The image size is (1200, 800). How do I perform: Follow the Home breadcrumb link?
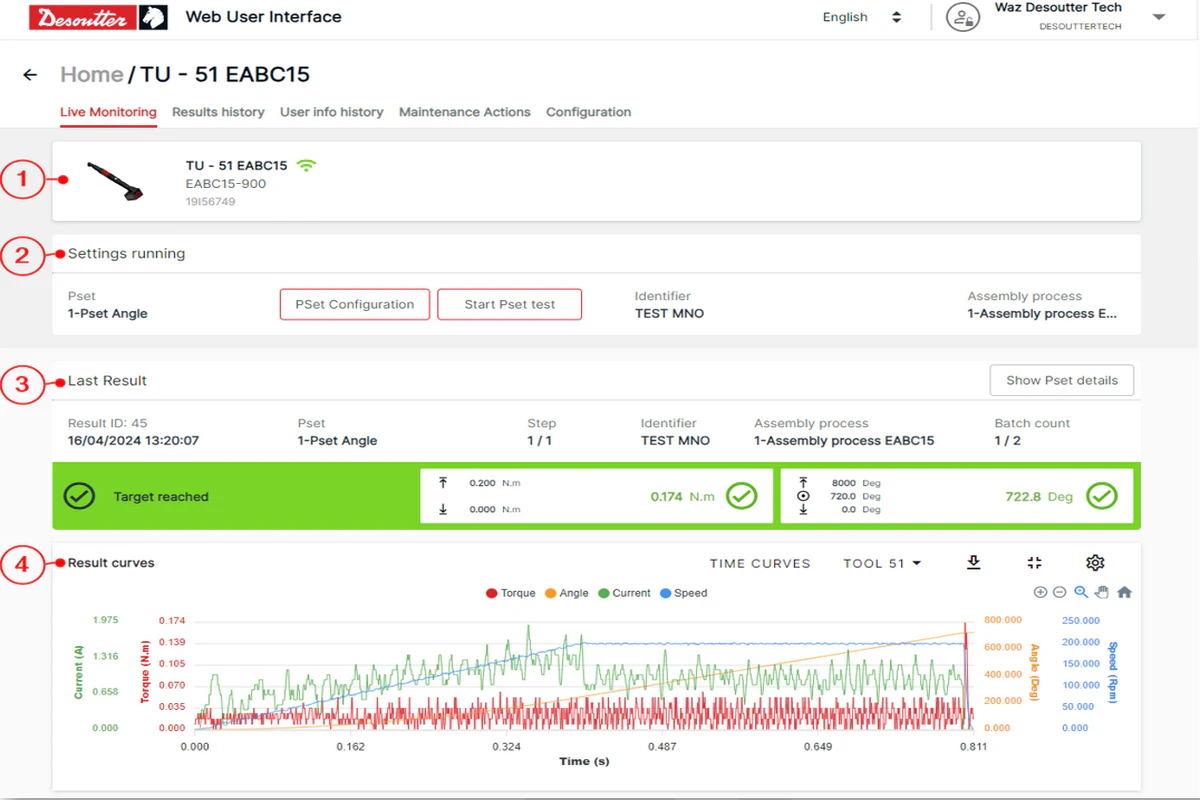coord(92,75)
